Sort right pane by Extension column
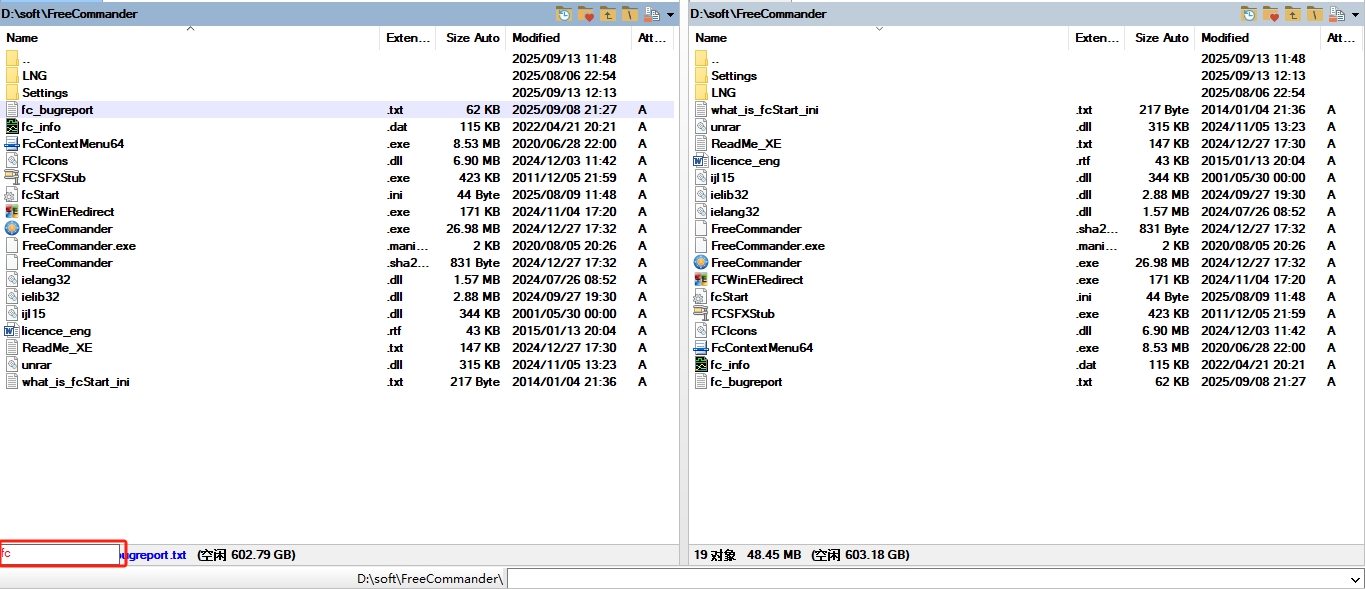 click(1098, 38)
